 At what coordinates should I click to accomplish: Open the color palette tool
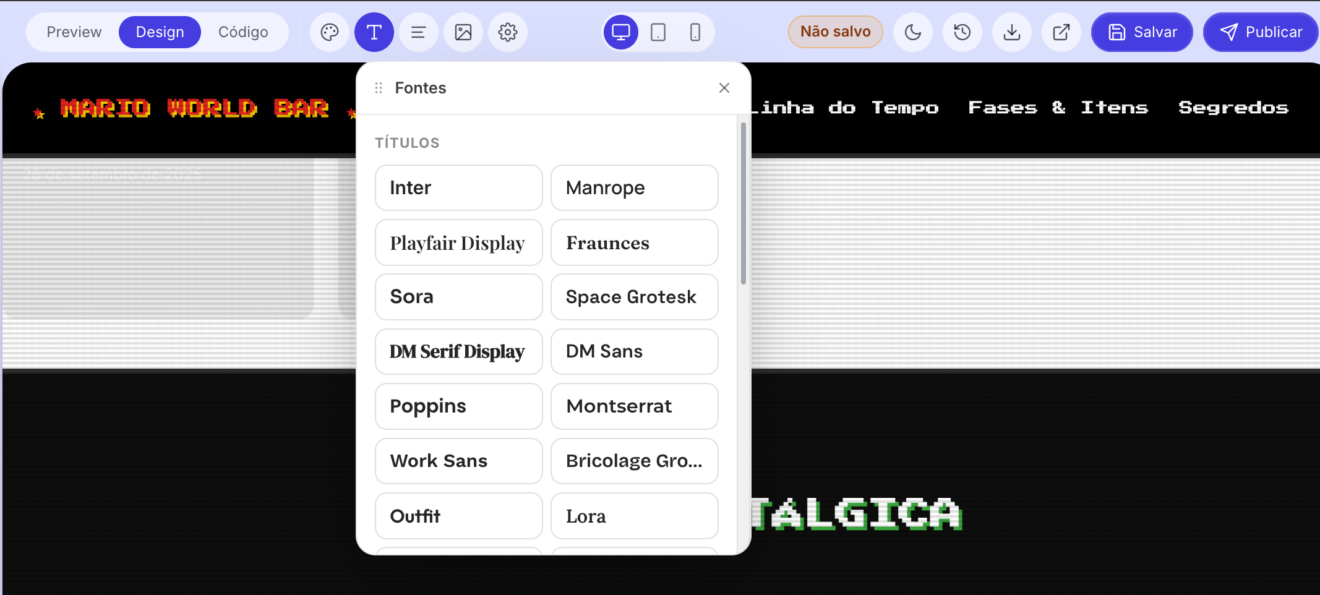click(330, 32)
